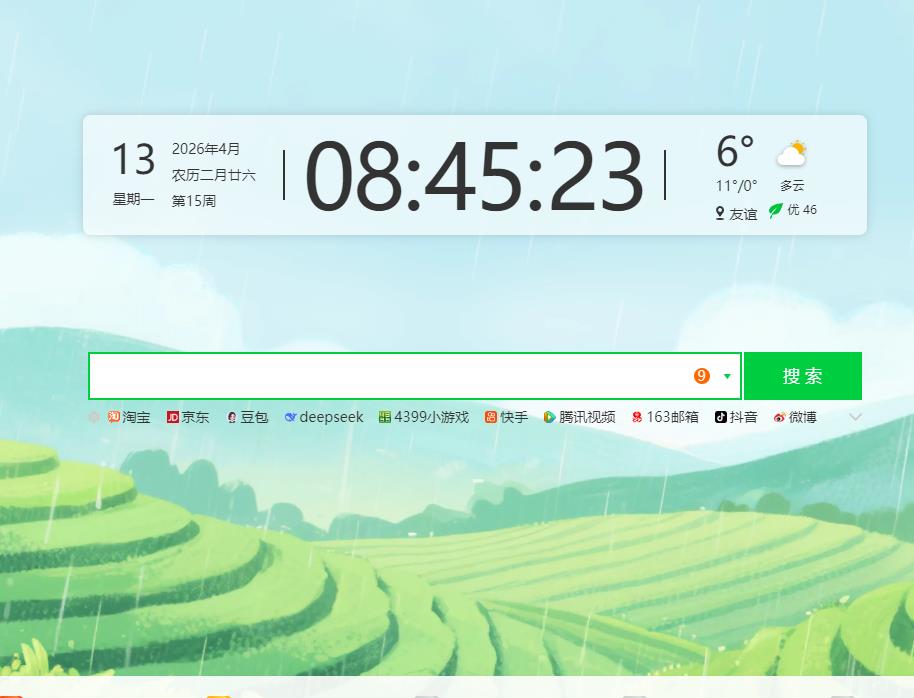Click the 08:45:23 clock display
This screenshot has height=698, width=914.
point(474,176)
